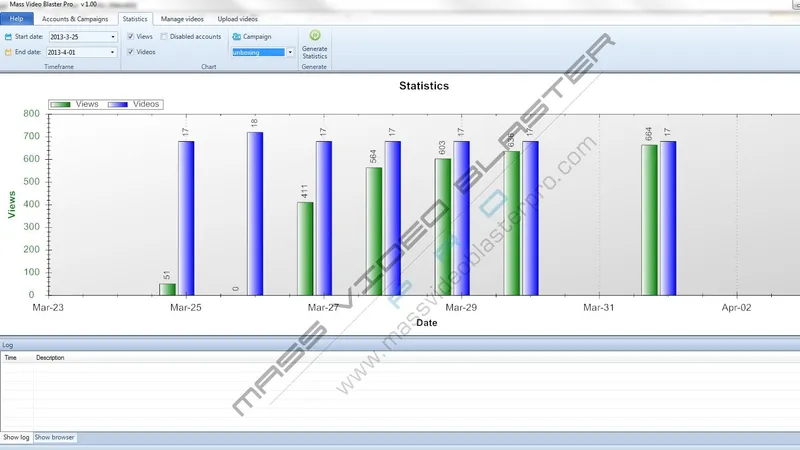This screenshot has height=450, width=800.
Task: Toggle the Views checkbox
Action: tap(131, 37)
